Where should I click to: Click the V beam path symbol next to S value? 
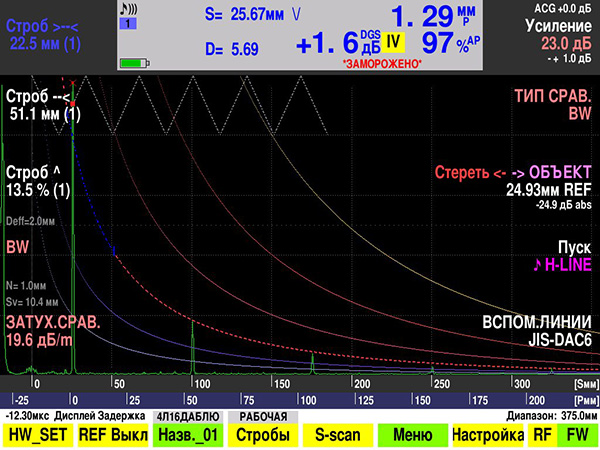[296, 15]
